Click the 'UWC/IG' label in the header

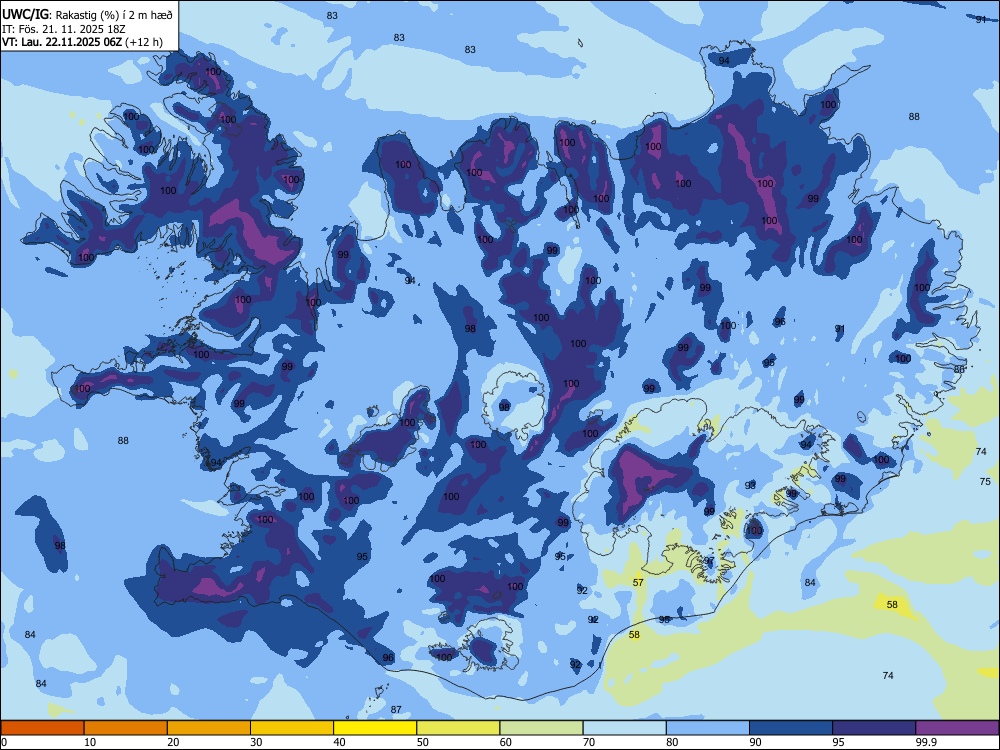click(25, 14)
